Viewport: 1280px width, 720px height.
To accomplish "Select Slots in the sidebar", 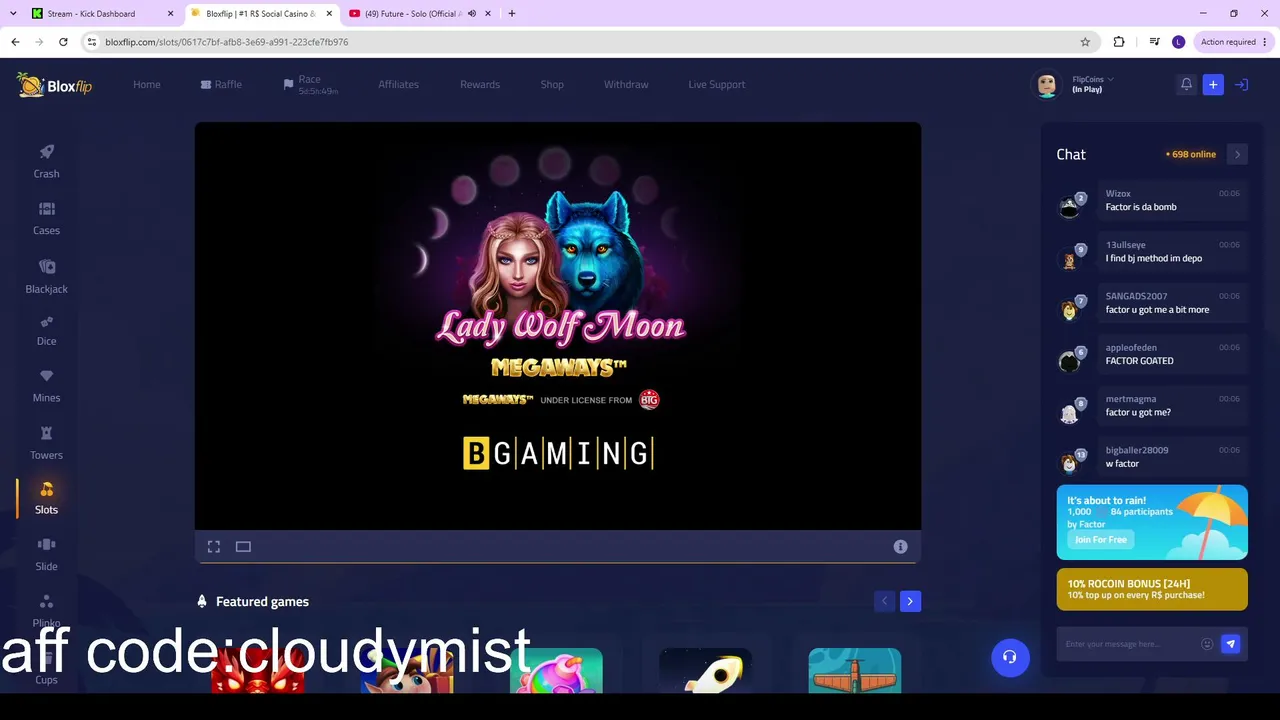I will tap(46, 498).
